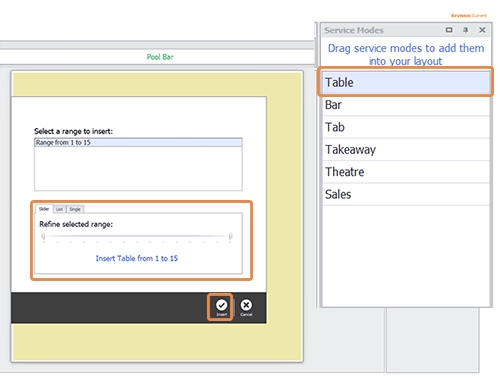Click the right handle of the range slider
The width and height of the screenshot is (500, 389).
point(230,237)
